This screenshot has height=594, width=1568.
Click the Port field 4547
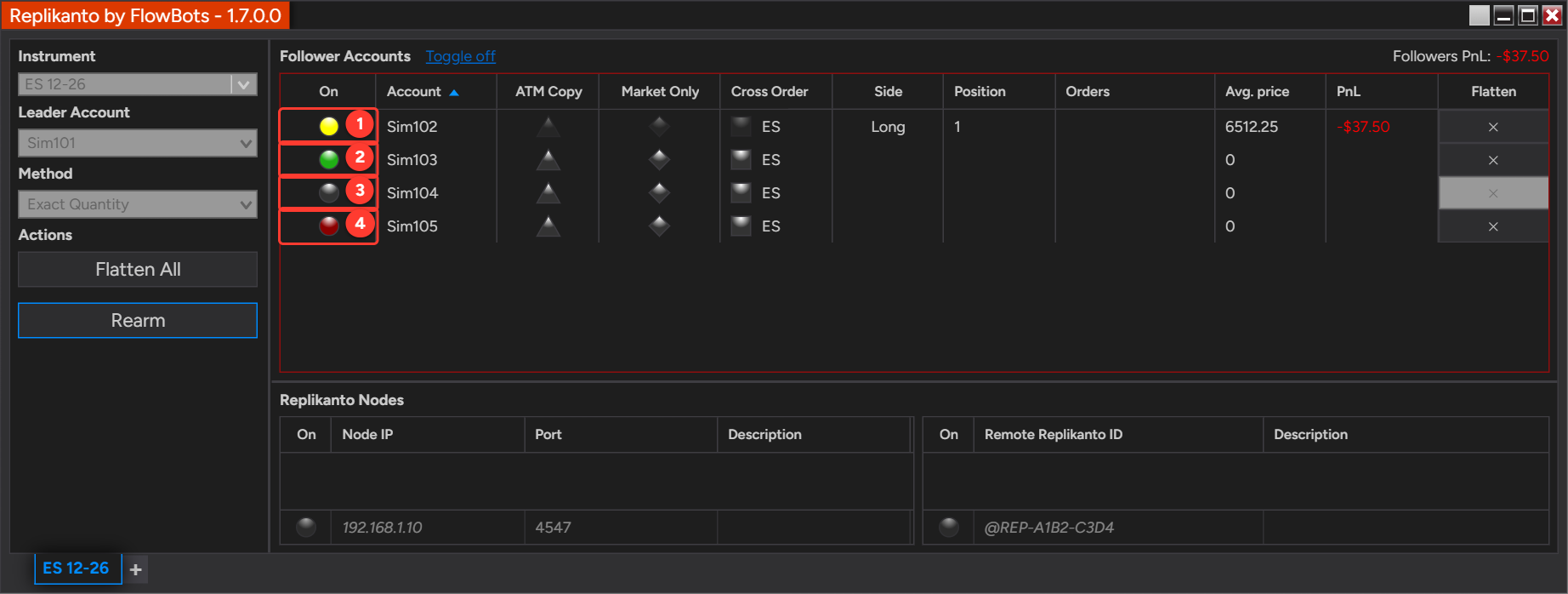pyautogui.click(x=621, y=528)
